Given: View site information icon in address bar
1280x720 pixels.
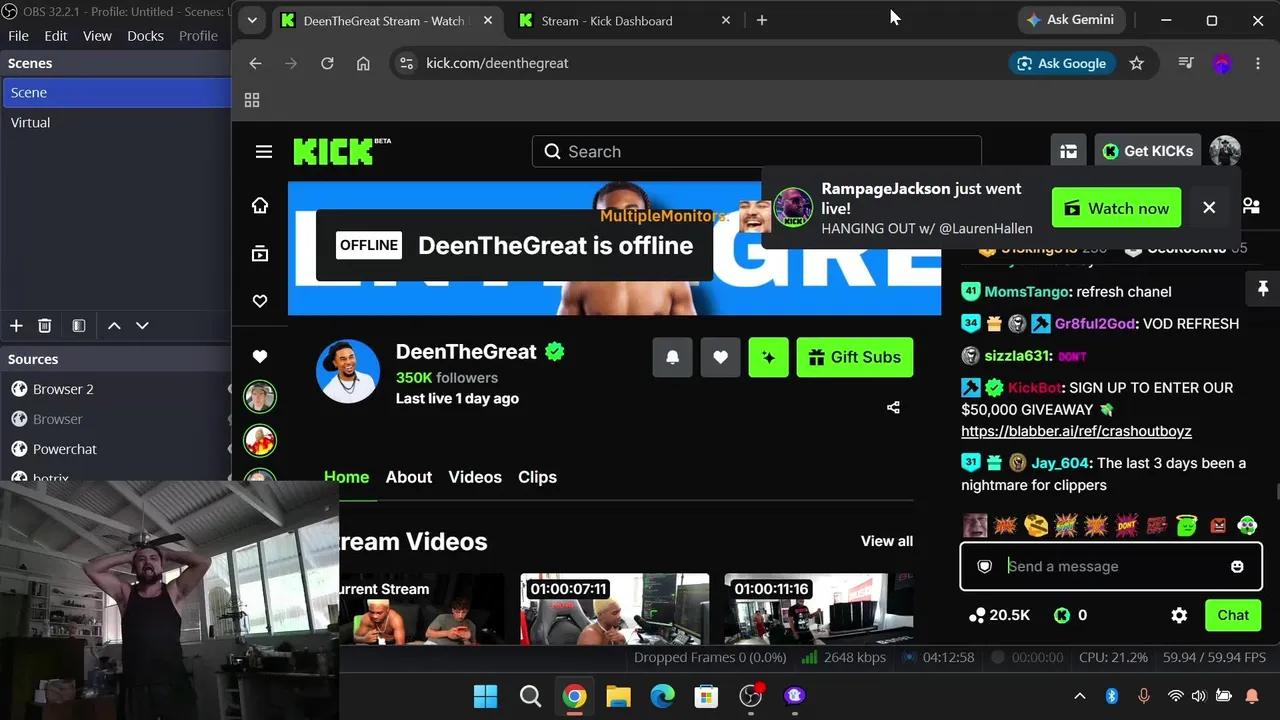Looking at the screenshot, I should (x=405, y=63).
